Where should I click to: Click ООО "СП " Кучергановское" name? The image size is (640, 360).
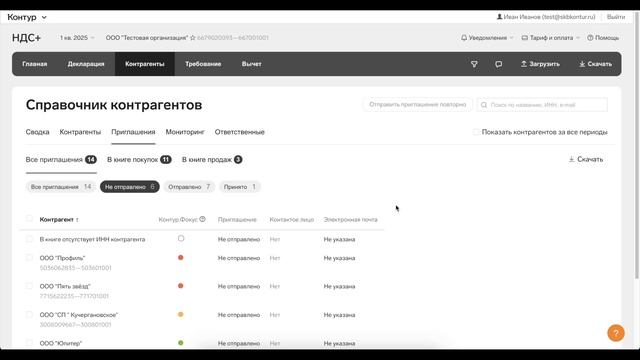click(79, 315)
